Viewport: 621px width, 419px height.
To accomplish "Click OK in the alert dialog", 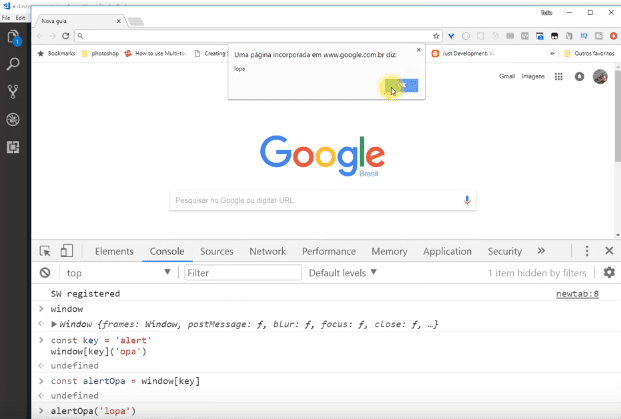I will (x=402, y=87).
